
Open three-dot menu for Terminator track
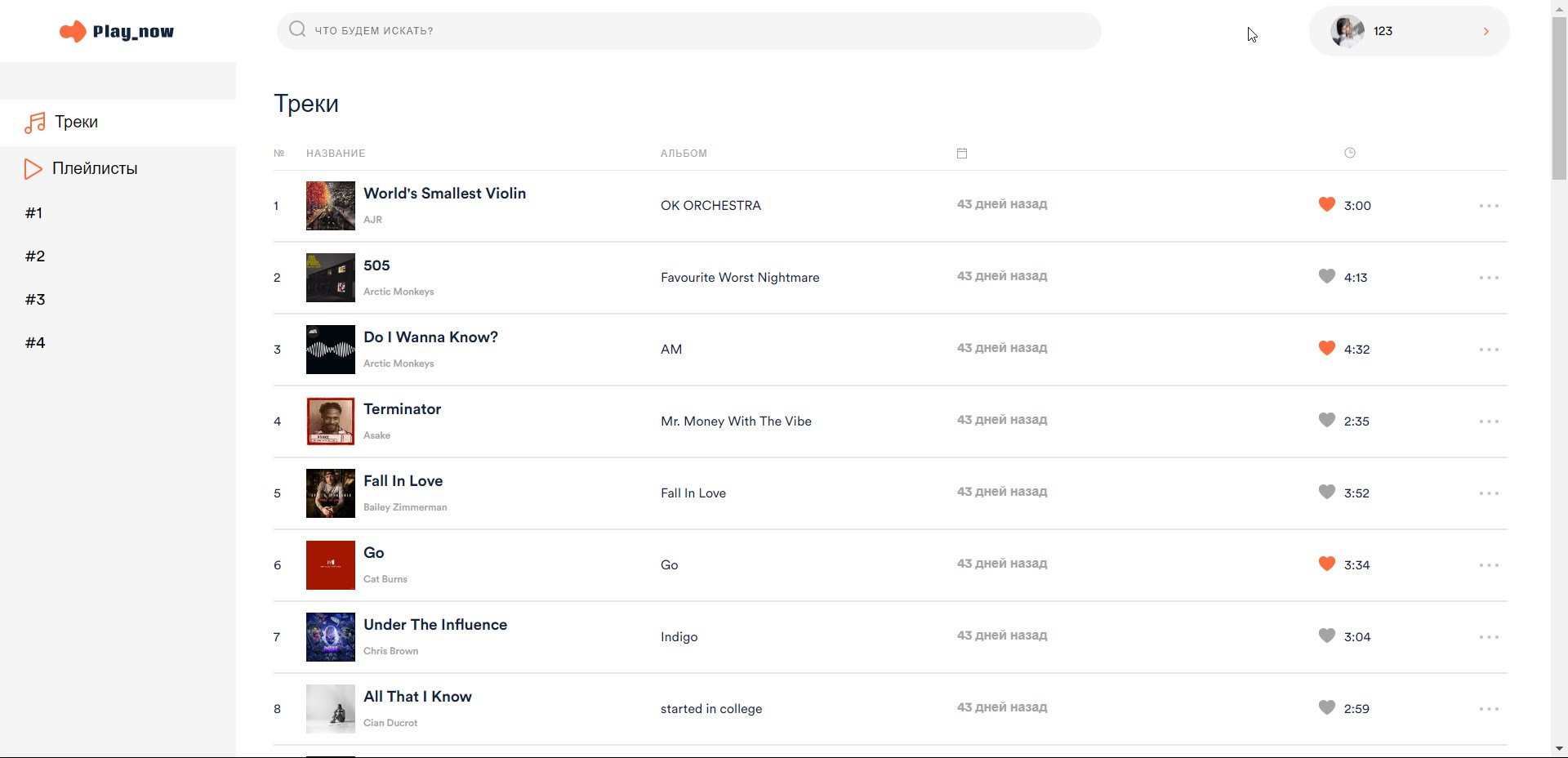(1488, 421)
